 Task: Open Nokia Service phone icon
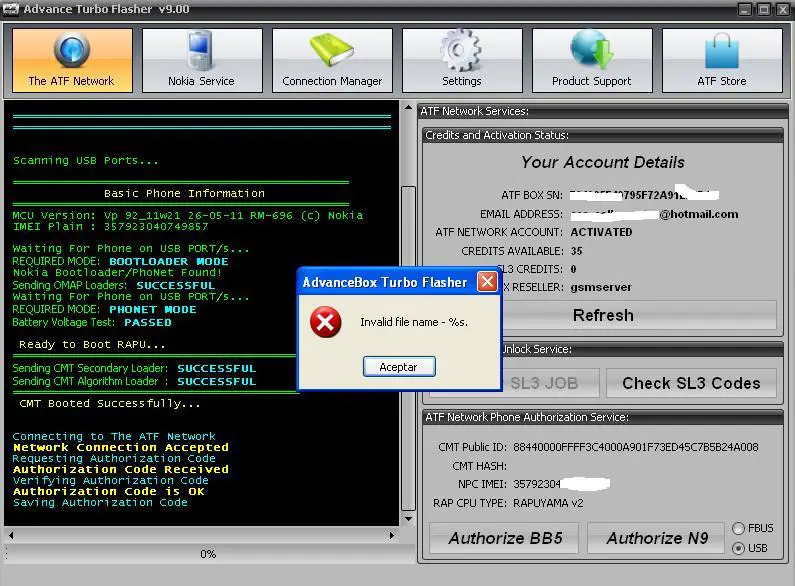201,50
